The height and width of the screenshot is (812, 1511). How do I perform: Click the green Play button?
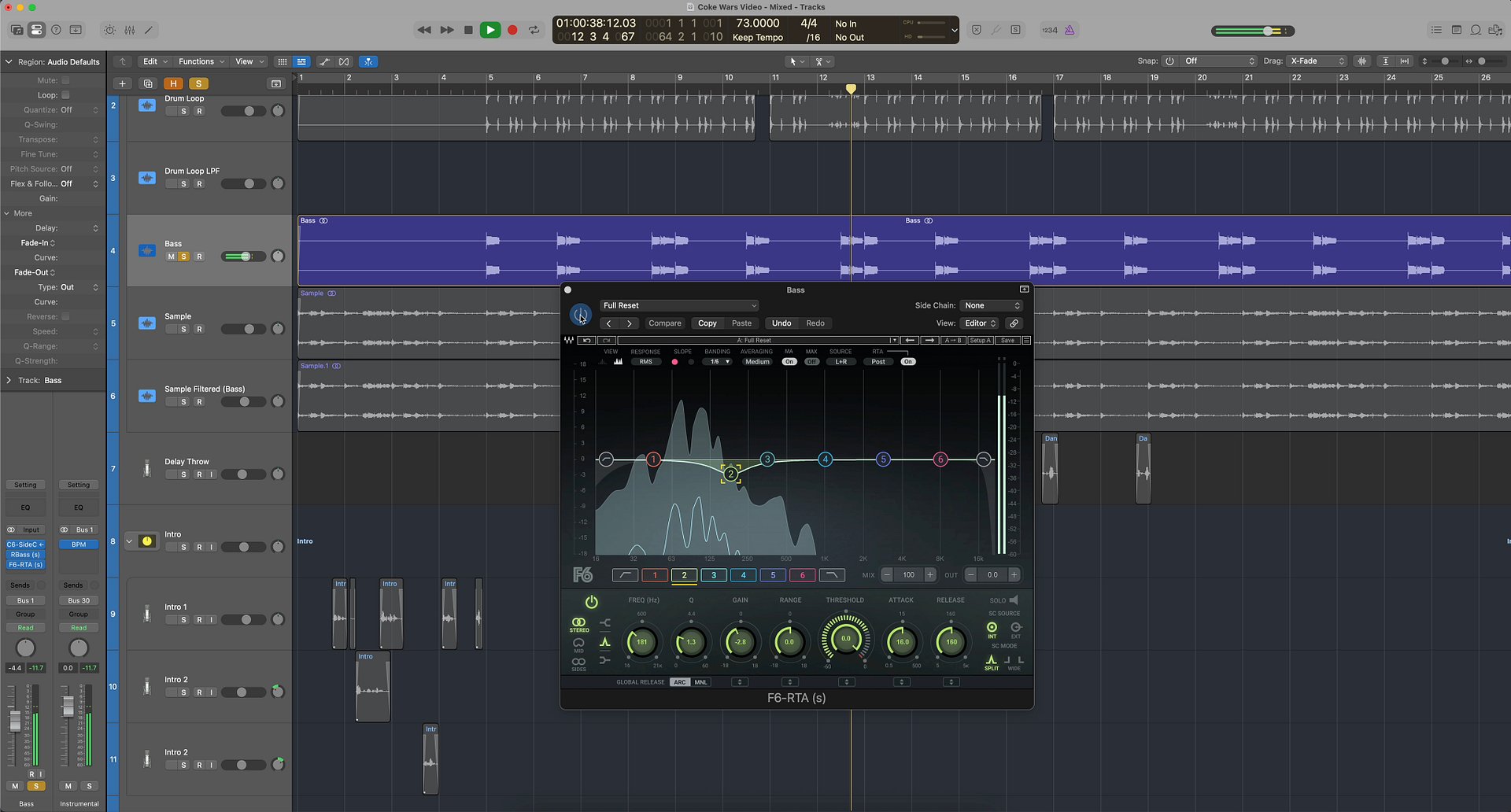[490, 30]
